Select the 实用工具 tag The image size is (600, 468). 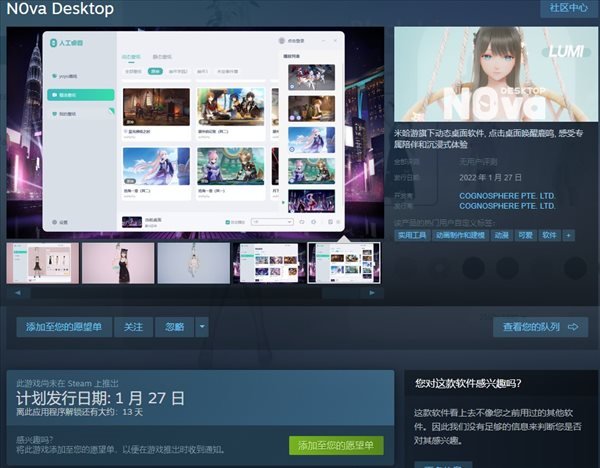(412, 235)
